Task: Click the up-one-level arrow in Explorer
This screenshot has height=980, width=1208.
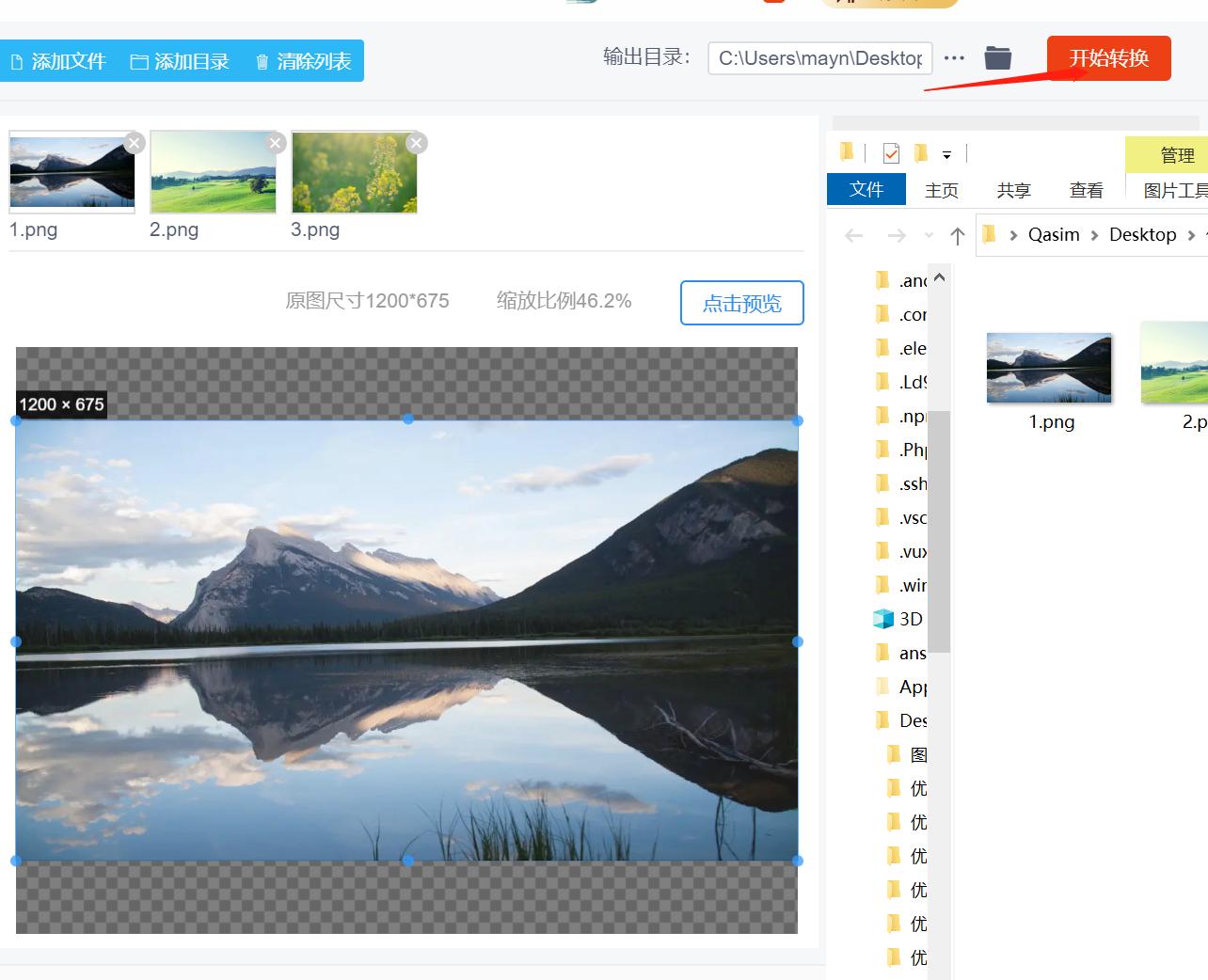Action: [958, 235]
